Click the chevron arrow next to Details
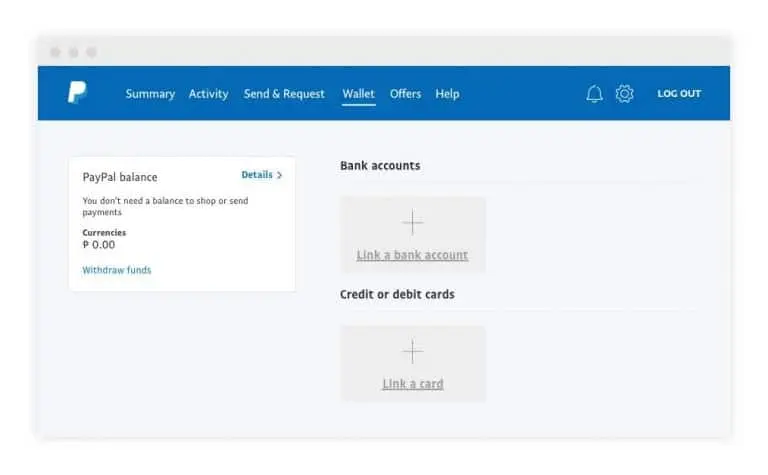This screenshot has width=768, height=475. coord(279,175)
